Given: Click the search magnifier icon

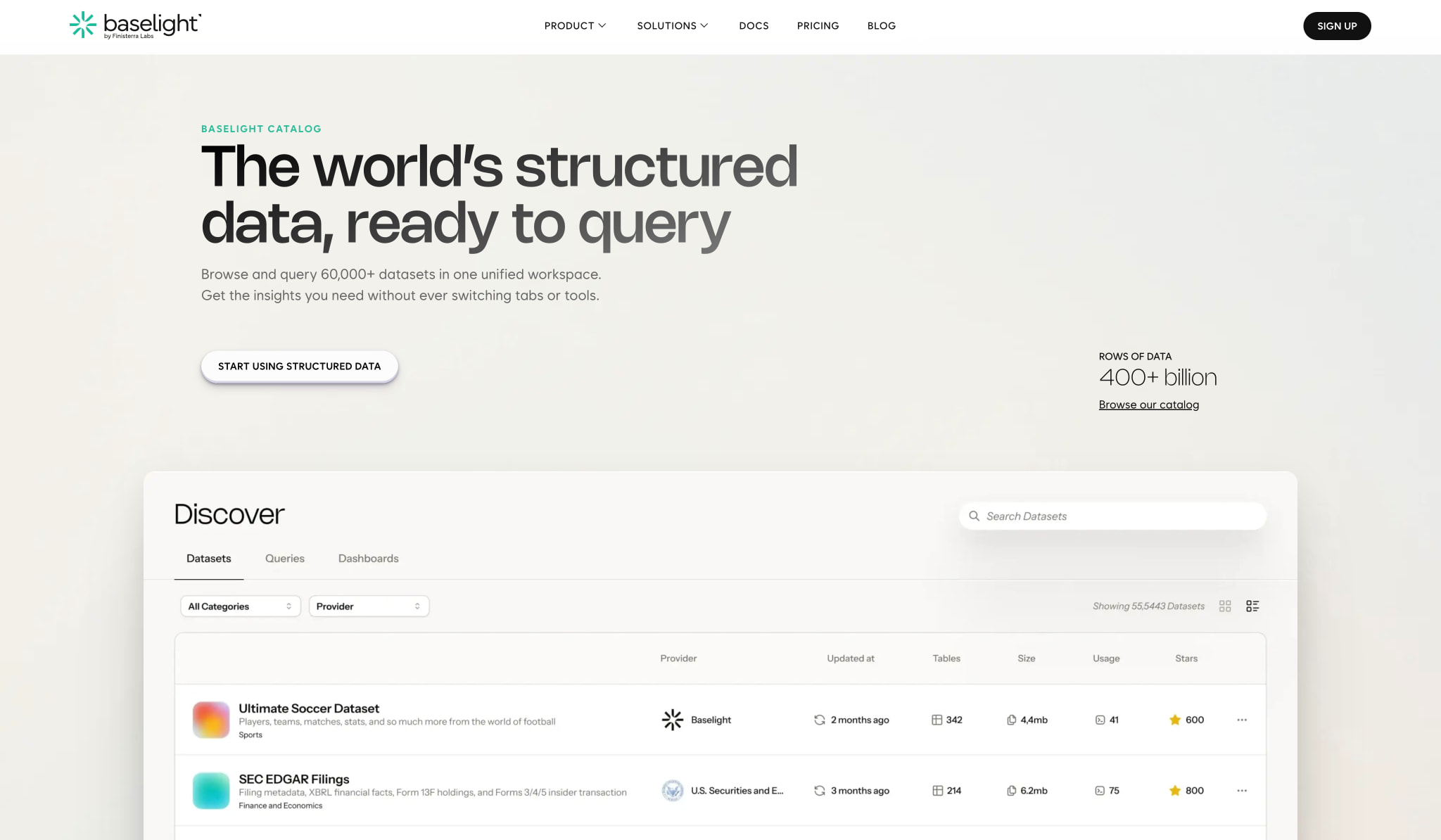Looking at the screenshot, I should click(974, 516).
